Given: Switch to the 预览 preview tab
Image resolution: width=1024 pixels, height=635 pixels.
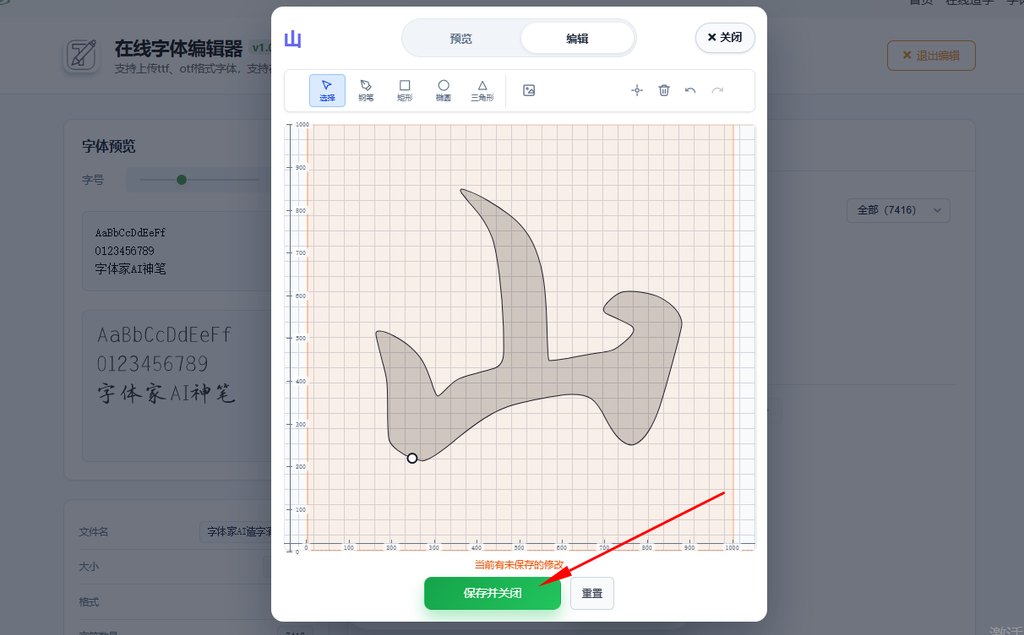Looking at the screenshot, I should (461, 38).
